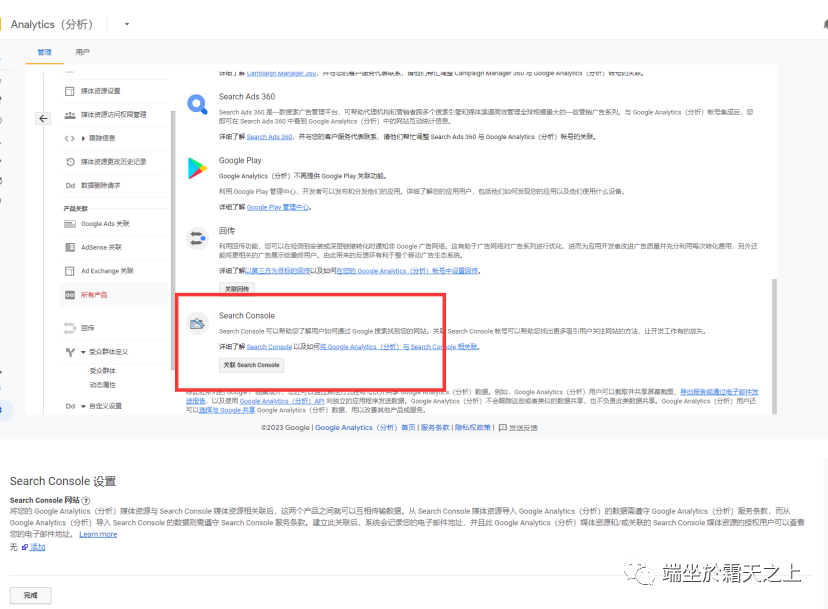Click the Search Ads 360 magnifier icon
The width and height of the screenshot is (828, 609).
[197, 103]
